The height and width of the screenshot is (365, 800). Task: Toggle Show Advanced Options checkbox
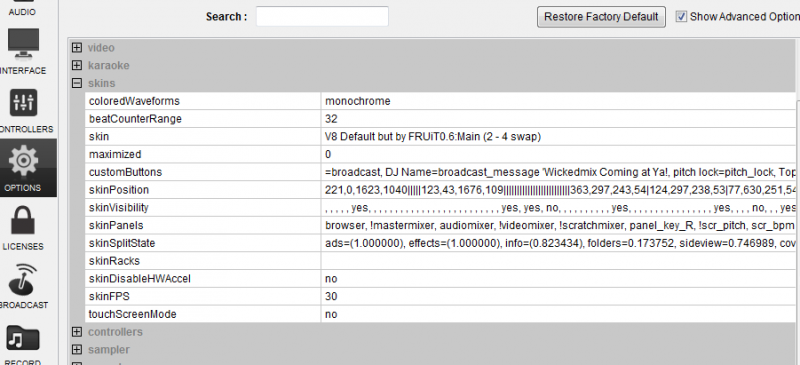pos(681,16)
